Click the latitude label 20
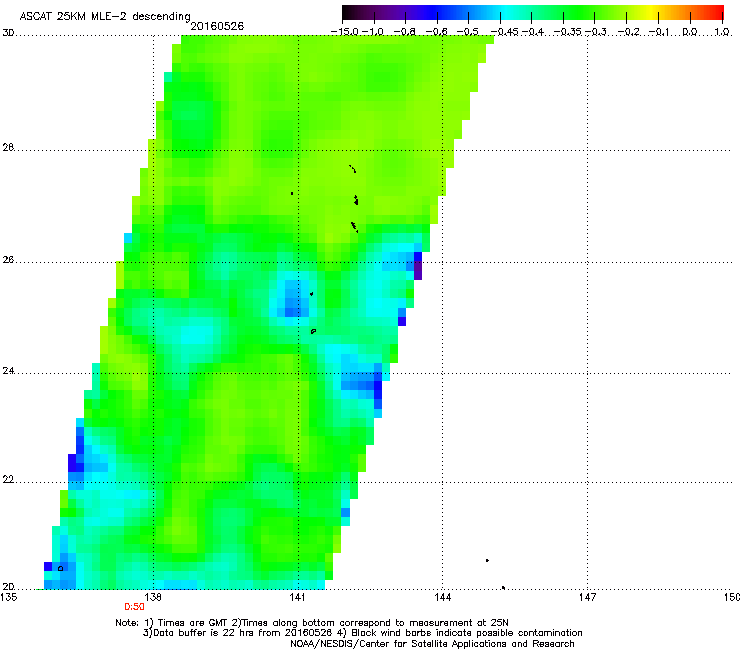740x650 pixels. click(8, 587)
